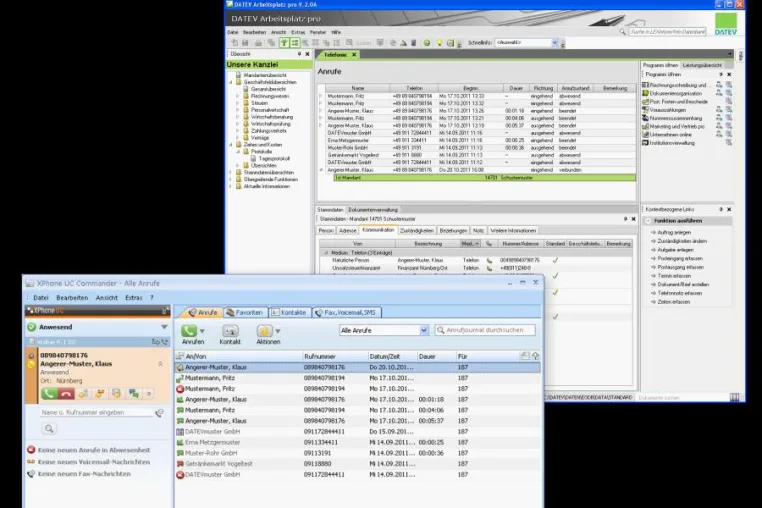762x508 pixels.
Task: Click the search magnifier icon near DATEV search field
Action: click(x=623, y=32)
